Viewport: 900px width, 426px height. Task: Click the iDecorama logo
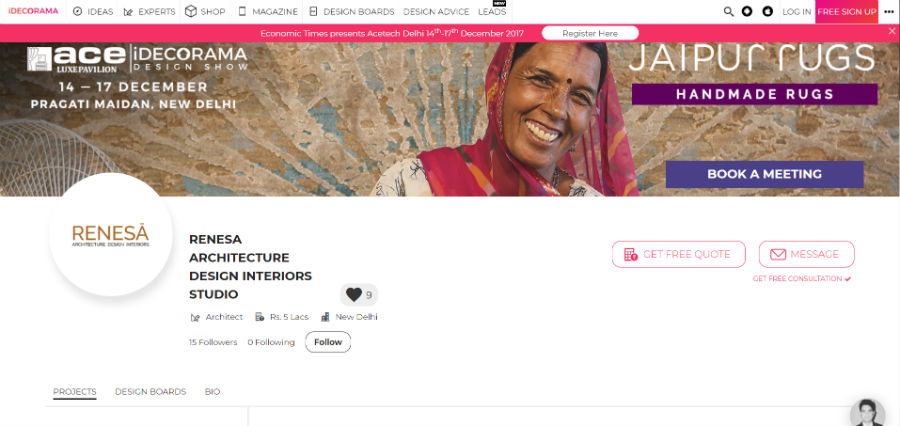33,11
